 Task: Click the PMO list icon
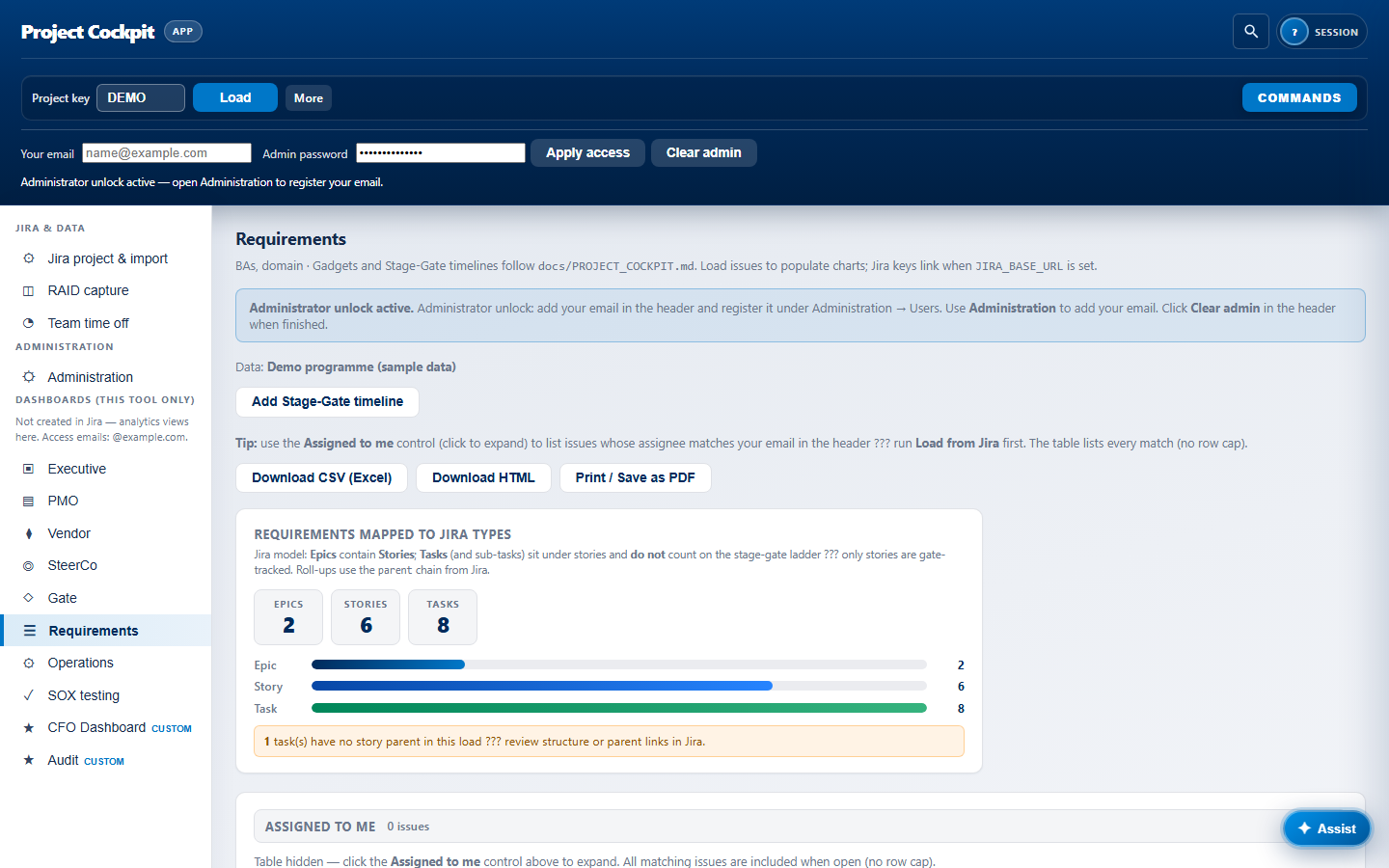tap(29, 501)
